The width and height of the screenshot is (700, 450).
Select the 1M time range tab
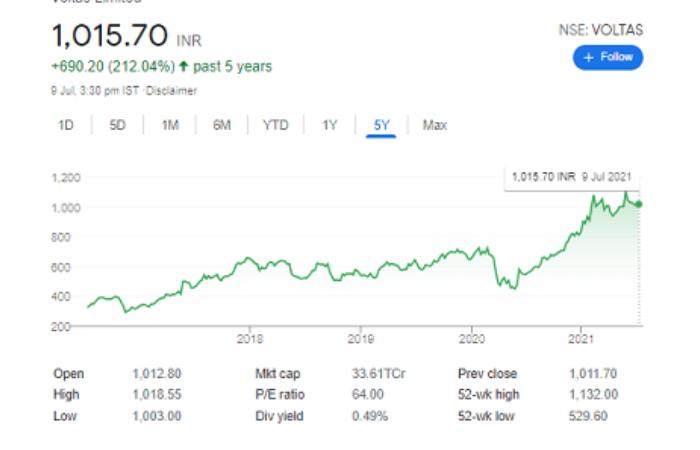(x=170, y=125)
